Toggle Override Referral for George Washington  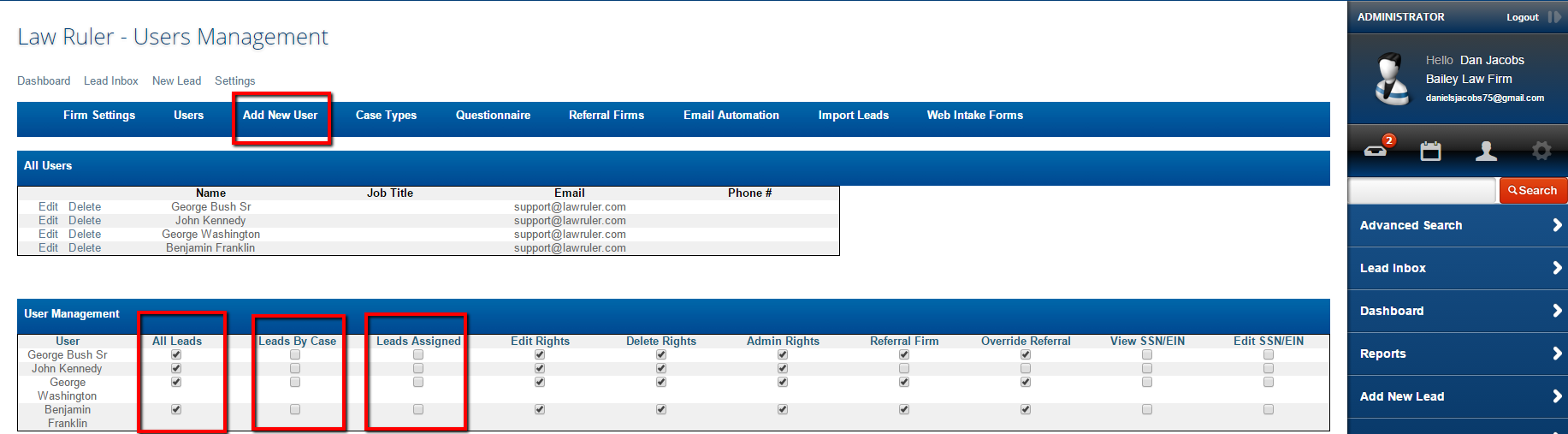click(1026, 382)
